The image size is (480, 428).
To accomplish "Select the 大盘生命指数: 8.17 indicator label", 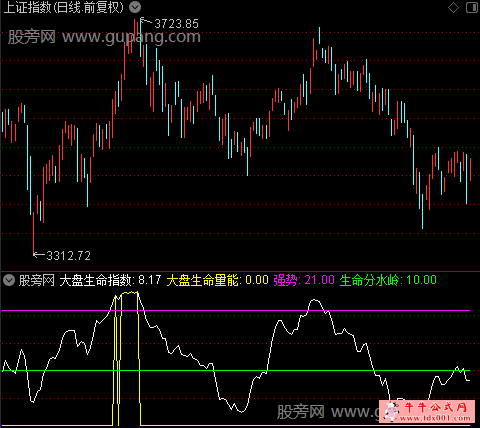I will [110, 280].
